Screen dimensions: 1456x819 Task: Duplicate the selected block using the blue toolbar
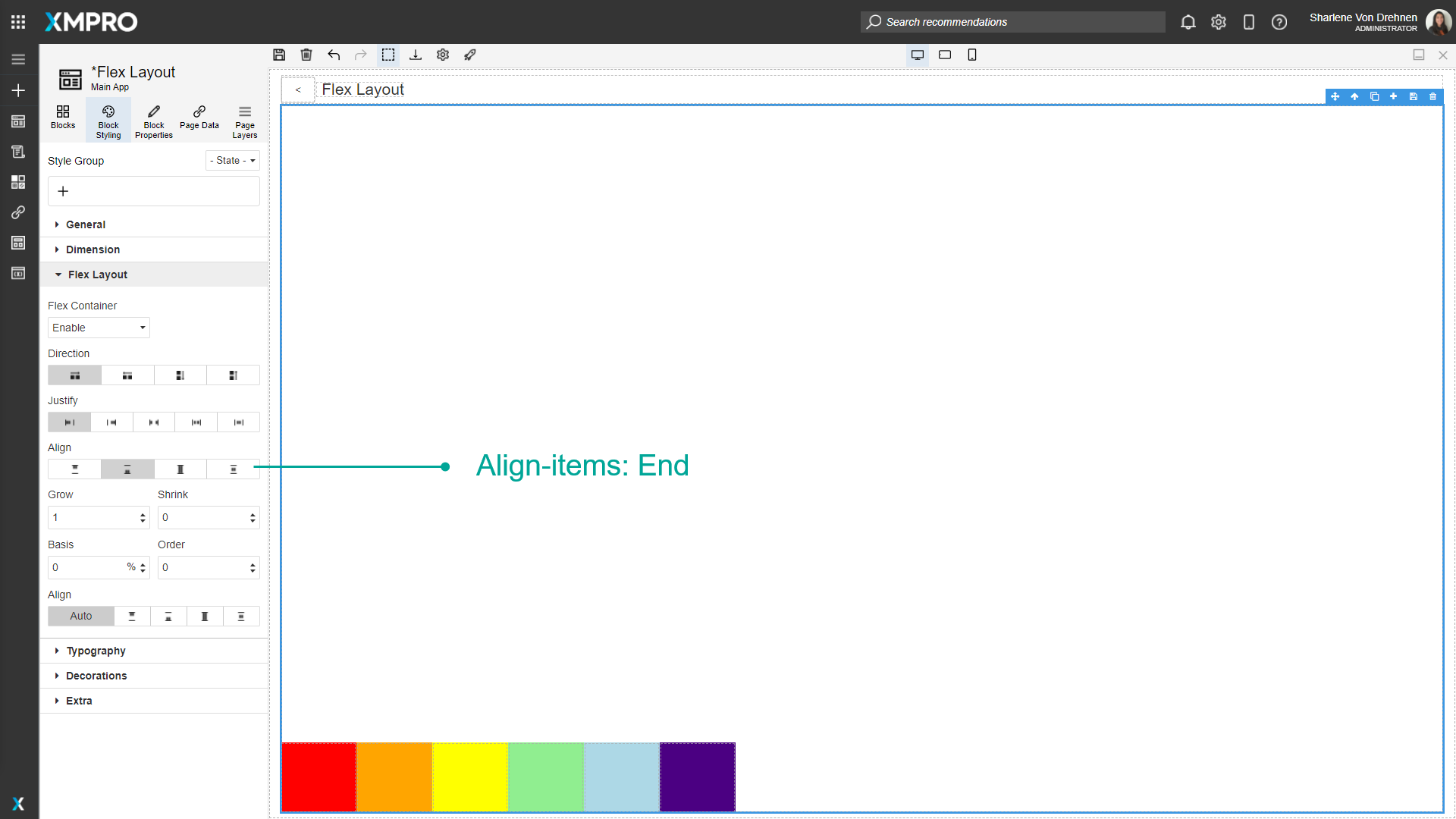click(x=1374, y=96)
